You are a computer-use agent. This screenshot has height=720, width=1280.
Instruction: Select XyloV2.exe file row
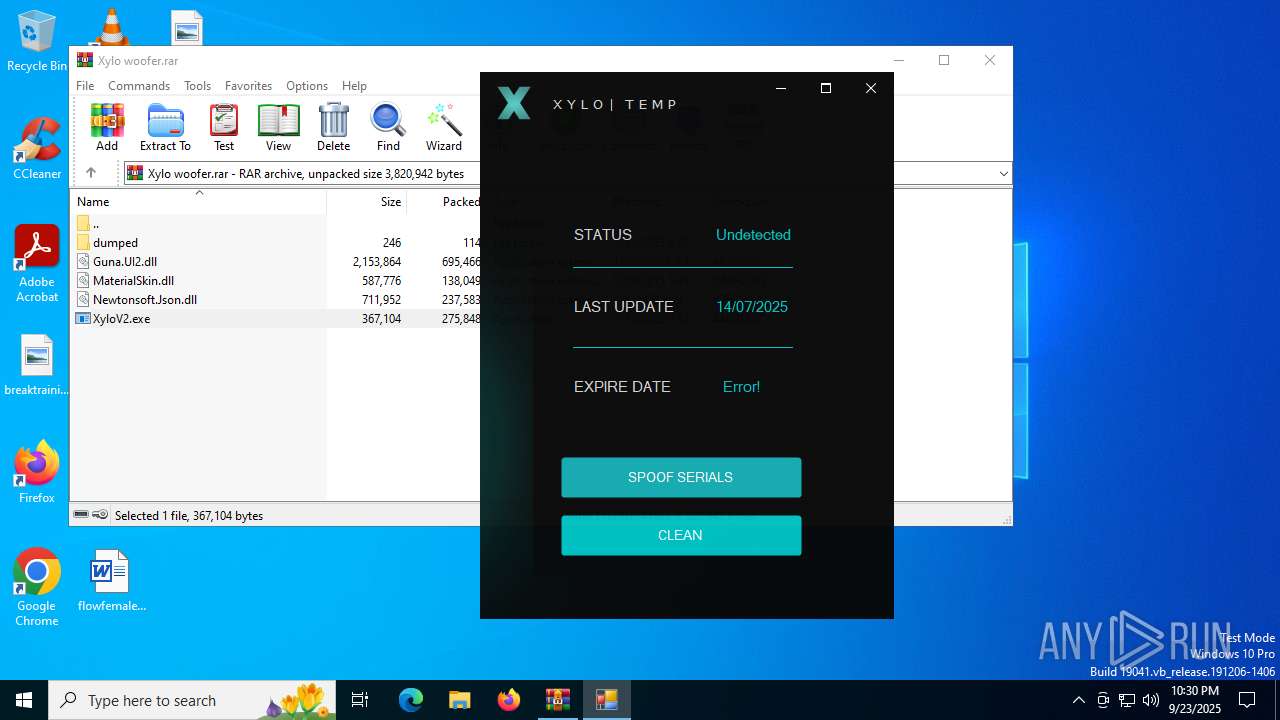pyautogui.click(x=122, y=318)
